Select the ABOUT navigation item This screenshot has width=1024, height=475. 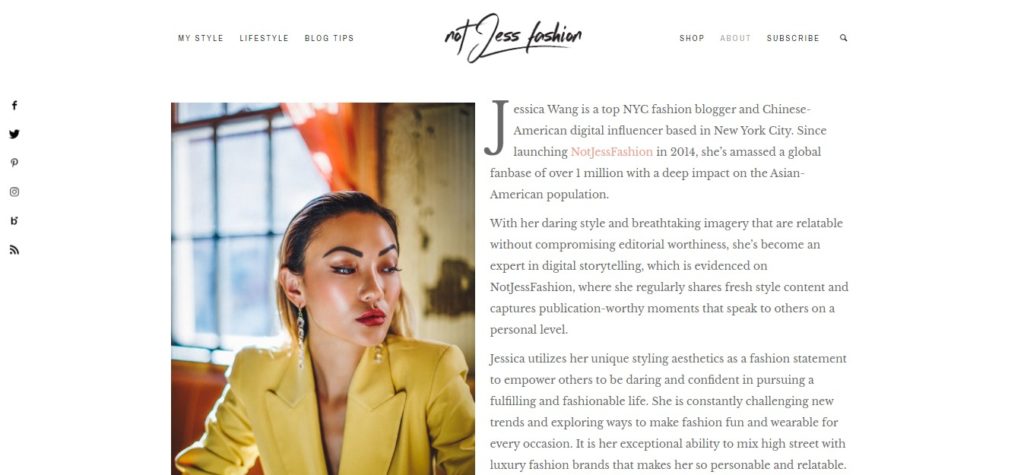pos(735,39)
